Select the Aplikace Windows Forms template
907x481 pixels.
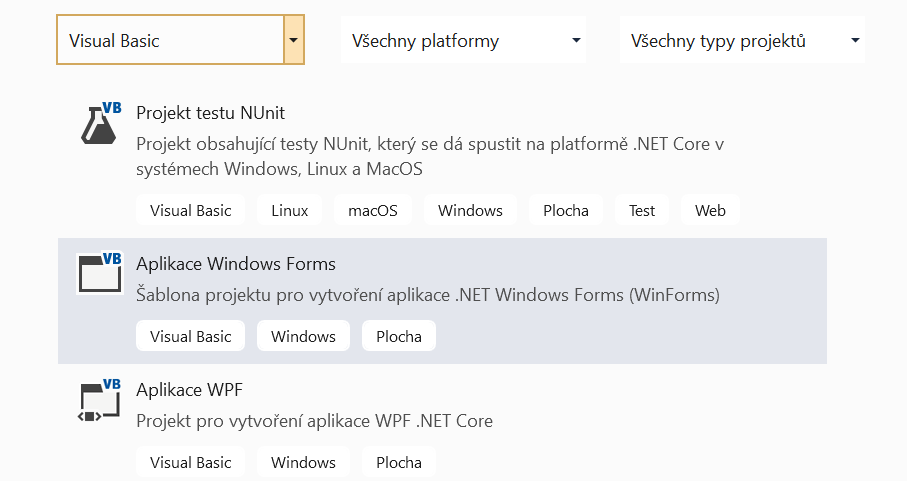tap(442, 301)
